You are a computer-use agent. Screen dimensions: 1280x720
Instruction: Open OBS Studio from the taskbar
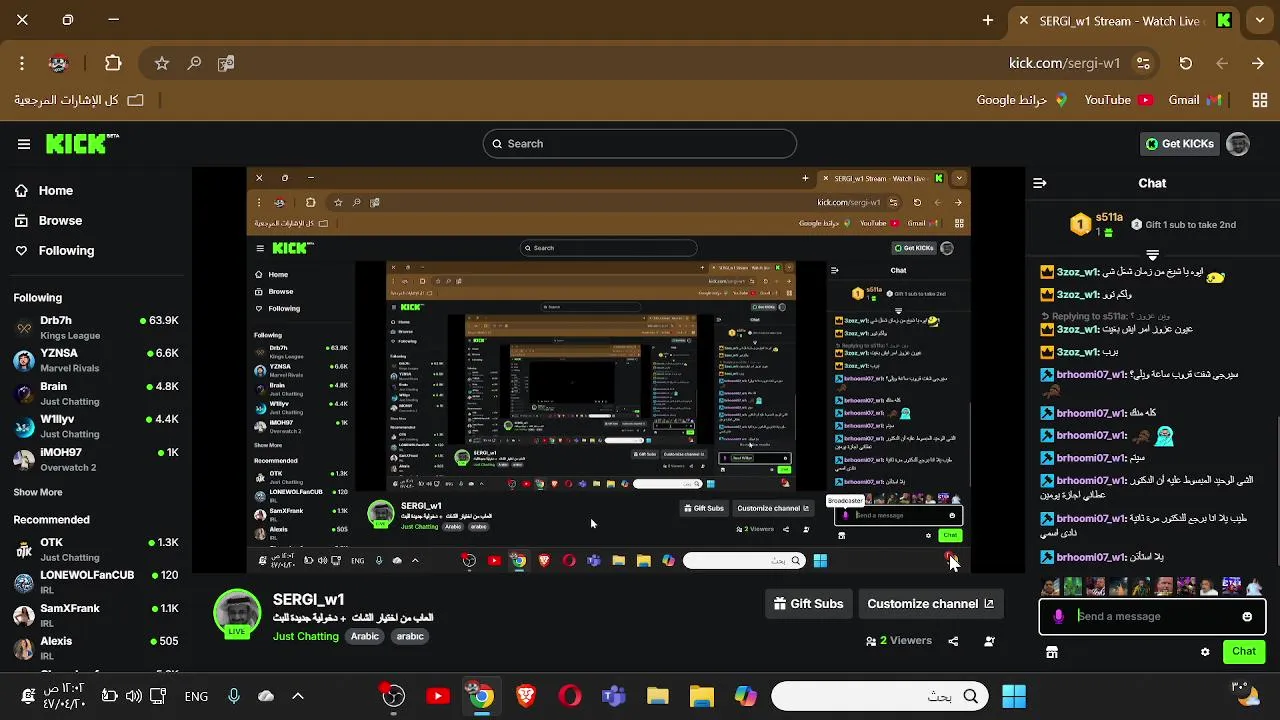(394, 697)
